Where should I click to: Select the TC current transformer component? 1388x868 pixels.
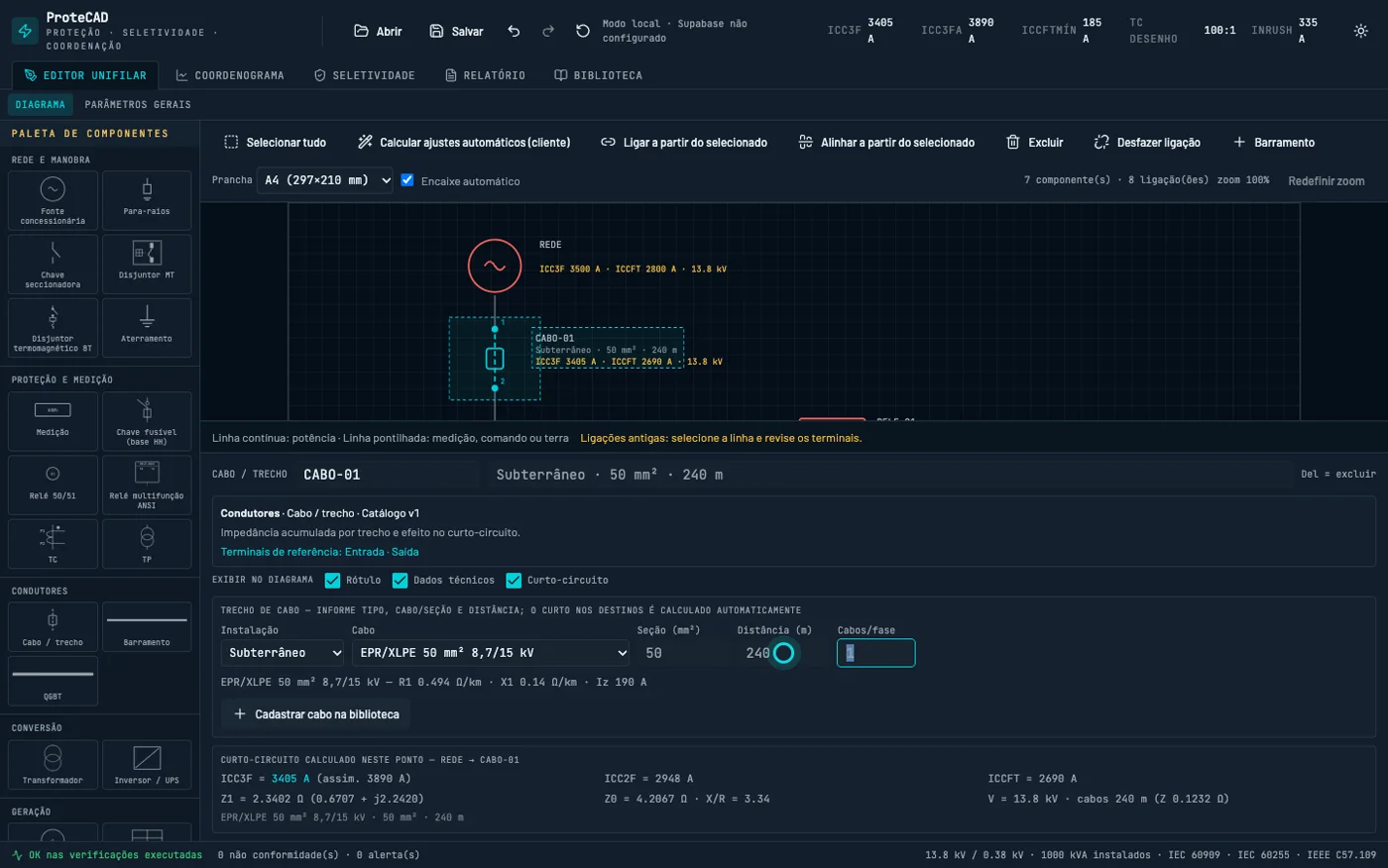coord(53,544)
